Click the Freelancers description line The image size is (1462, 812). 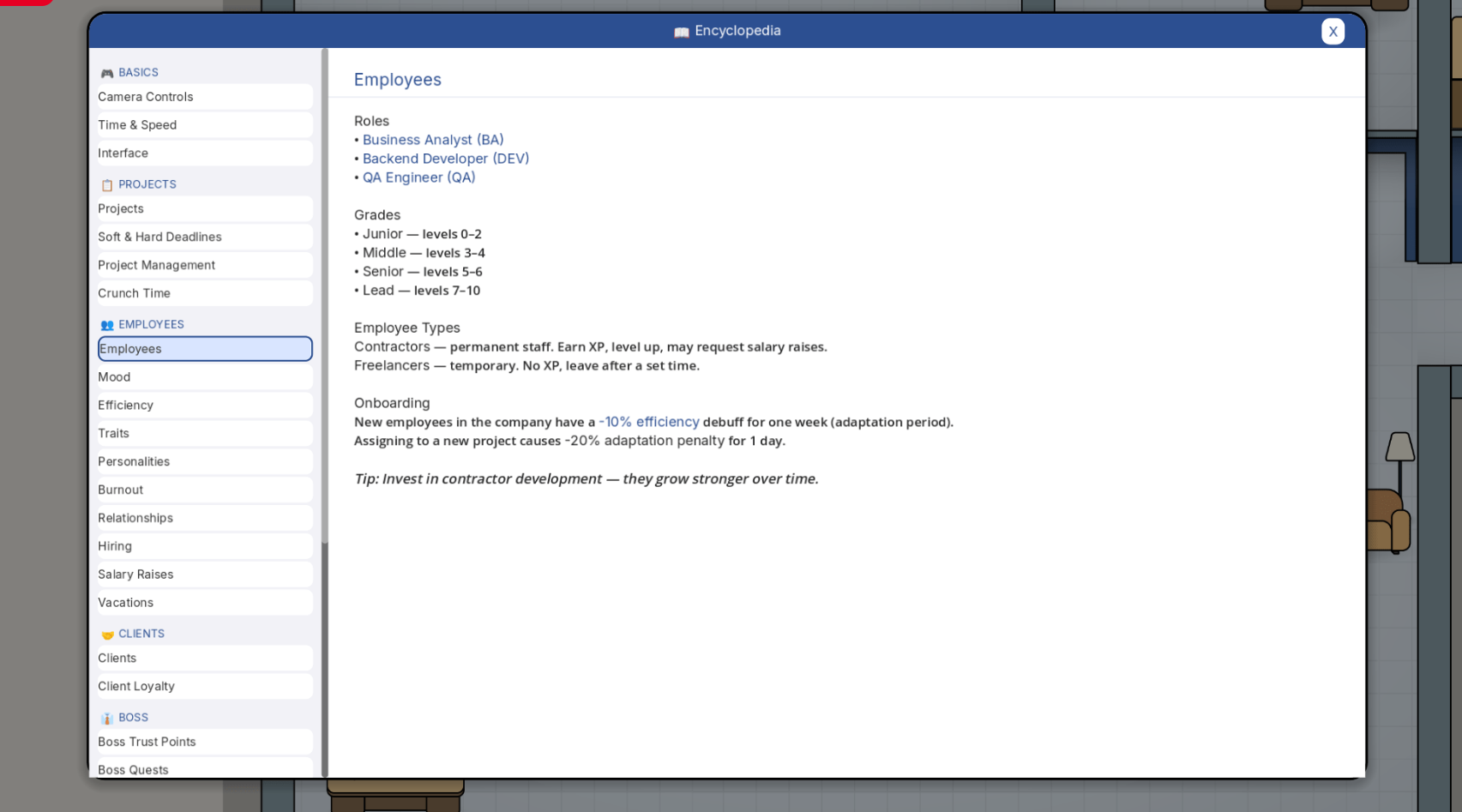click(x=527, y=365)
